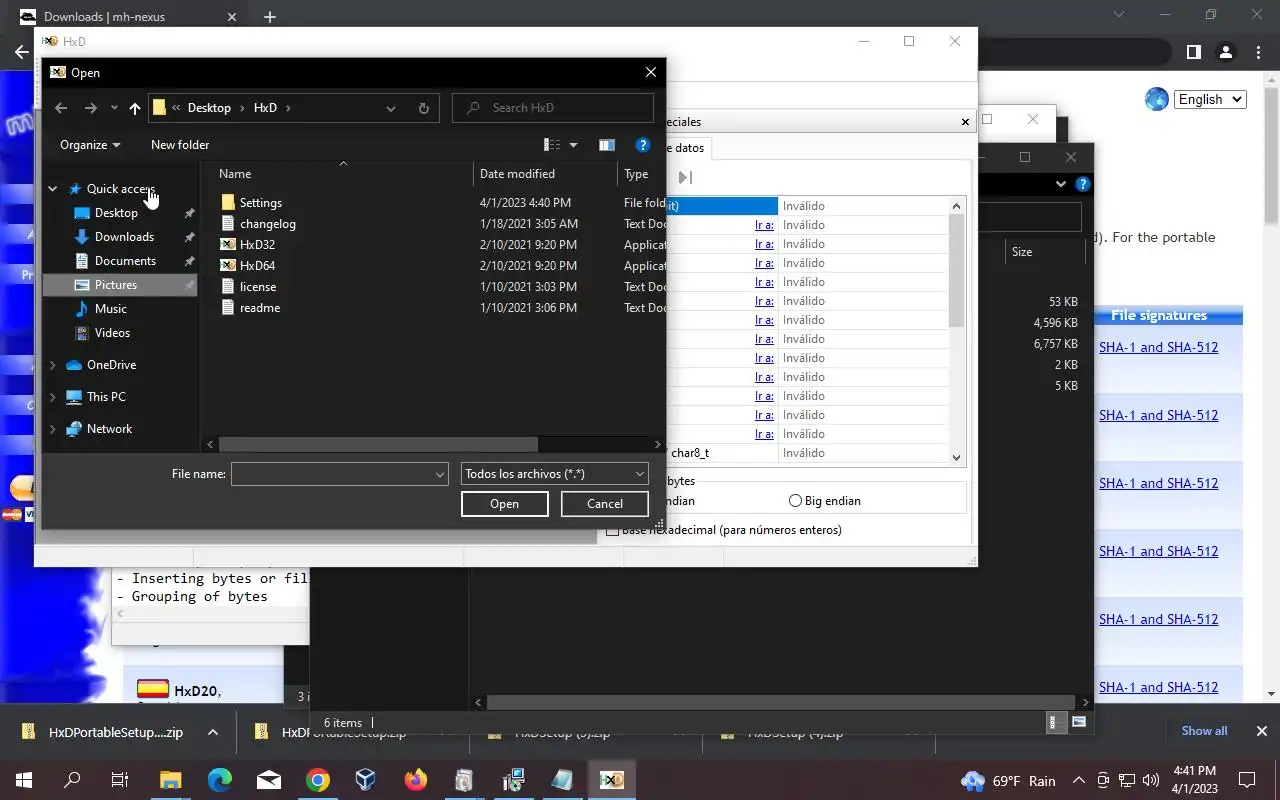Viewport: 1280px width, 800px height.
Task: Select the Settings folder
Action: [261, 203]
